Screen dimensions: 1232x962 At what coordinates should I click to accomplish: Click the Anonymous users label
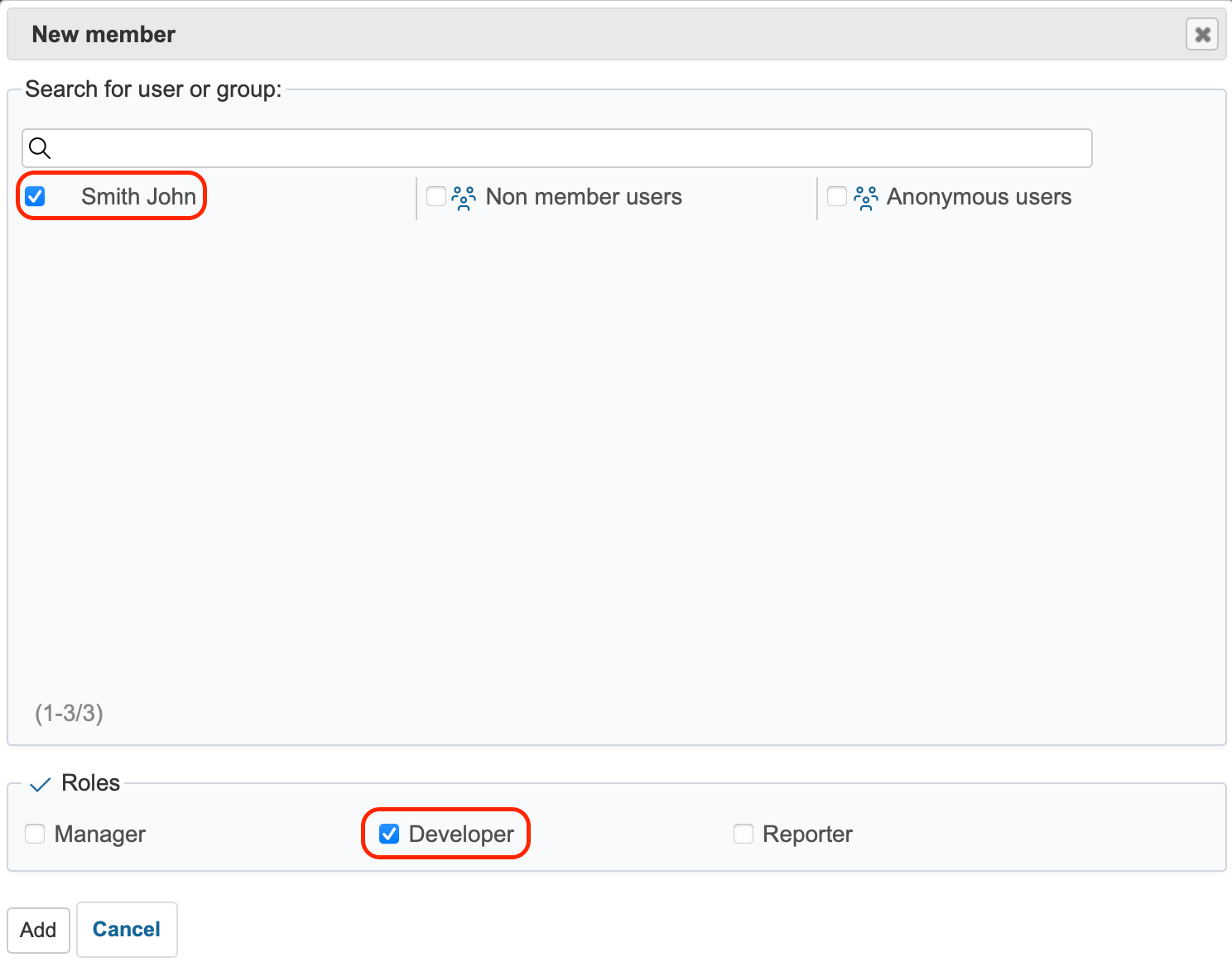pos(979,196)
